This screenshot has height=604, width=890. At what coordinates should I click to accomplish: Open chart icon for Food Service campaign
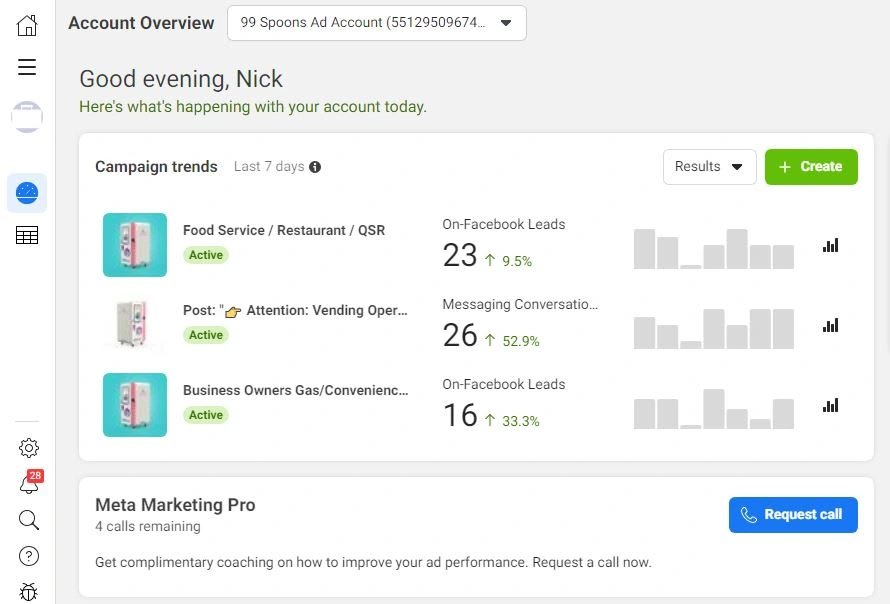[830, 245]
